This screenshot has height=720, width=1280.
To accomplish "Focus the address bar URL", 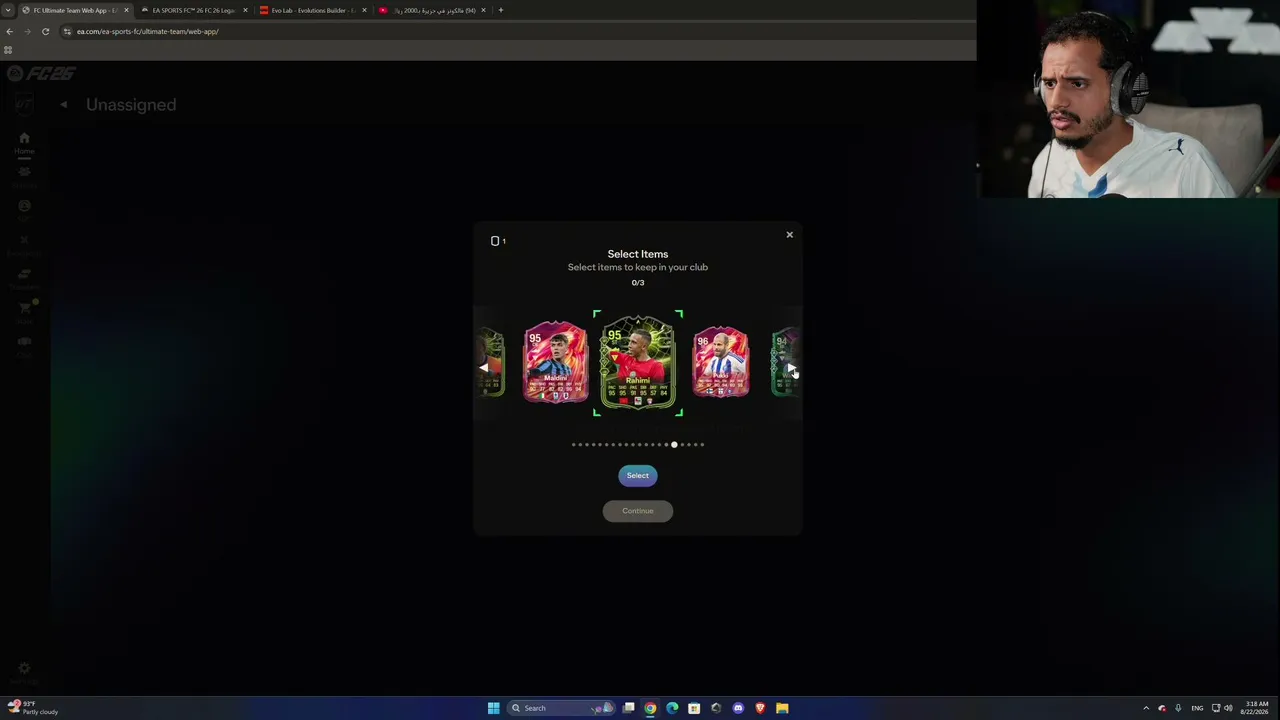I will tap(148, 31).
